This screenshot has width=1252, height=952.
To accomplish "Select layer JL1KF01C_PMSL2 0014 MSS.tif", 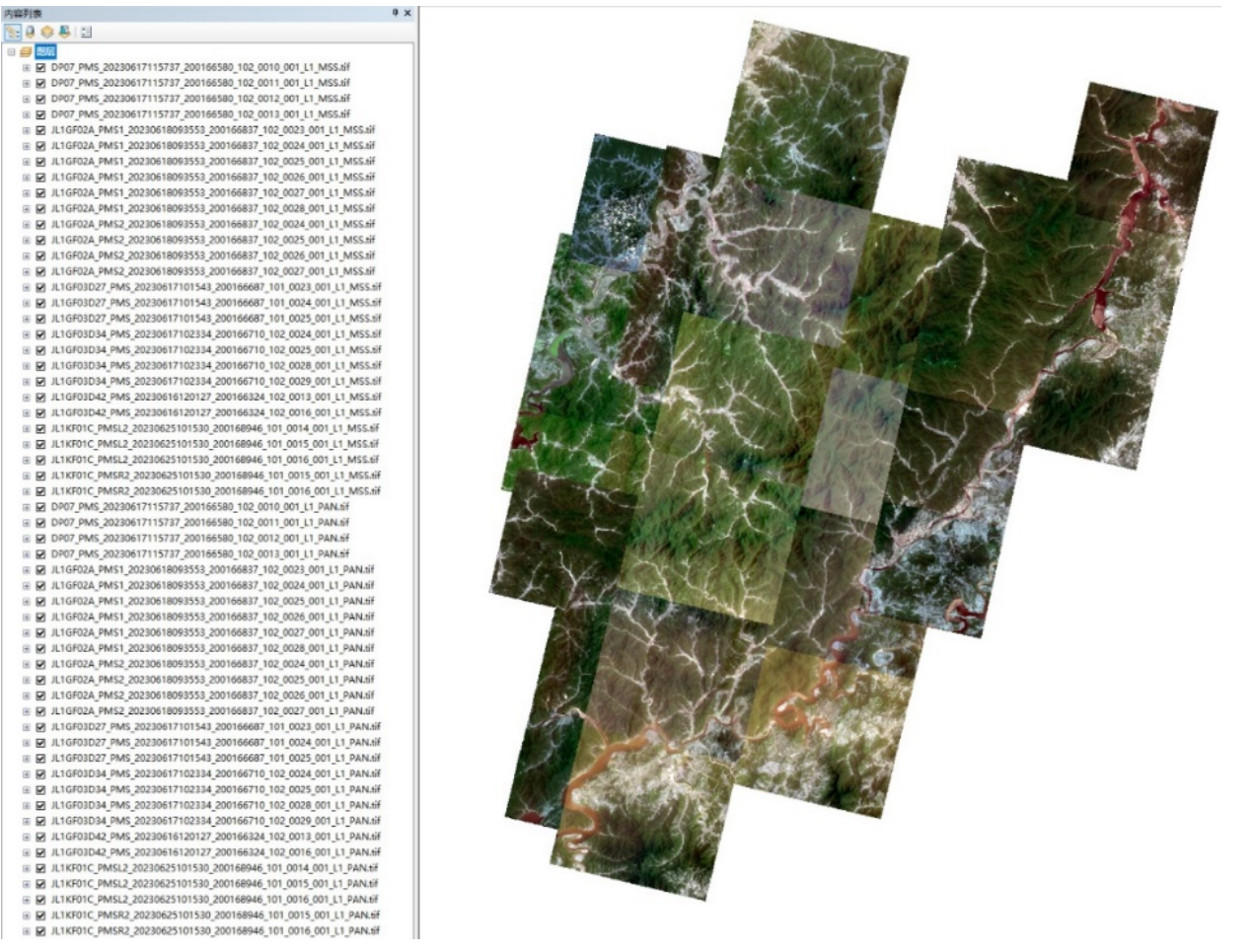I will coord(214,428).
